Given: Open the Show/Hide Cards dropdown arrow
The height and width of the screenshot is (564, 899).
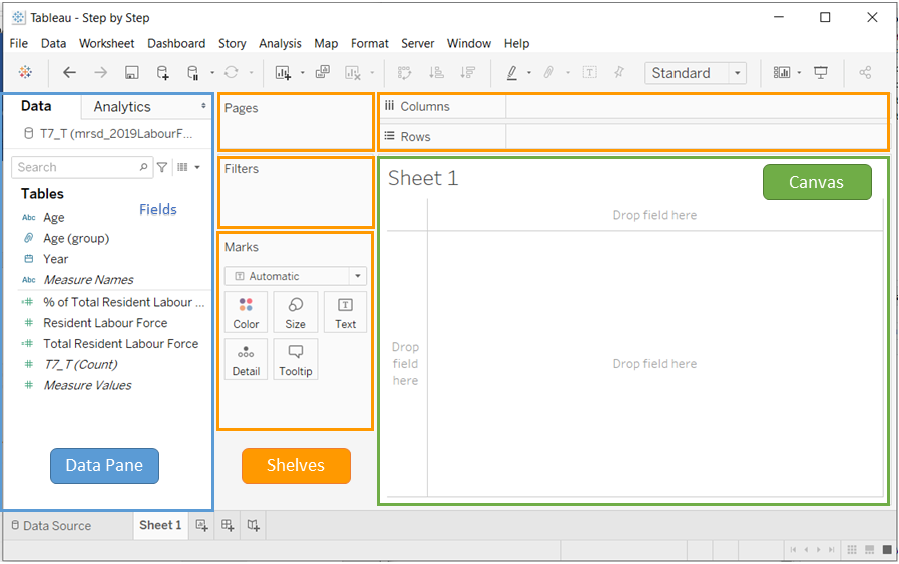Looking at the screenshot, I should coord(799,73).
